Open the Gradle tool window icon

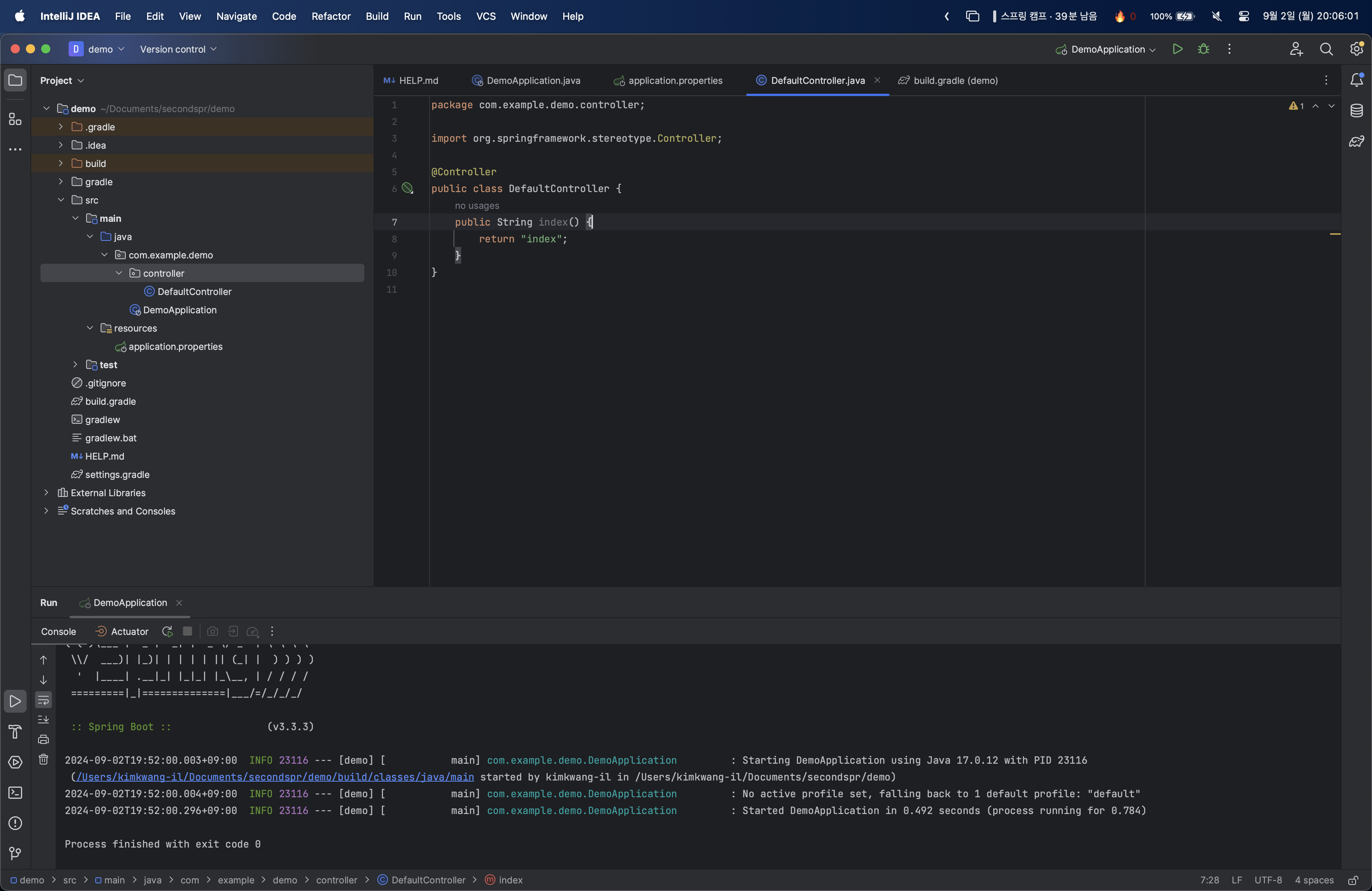coord(1356,141)
